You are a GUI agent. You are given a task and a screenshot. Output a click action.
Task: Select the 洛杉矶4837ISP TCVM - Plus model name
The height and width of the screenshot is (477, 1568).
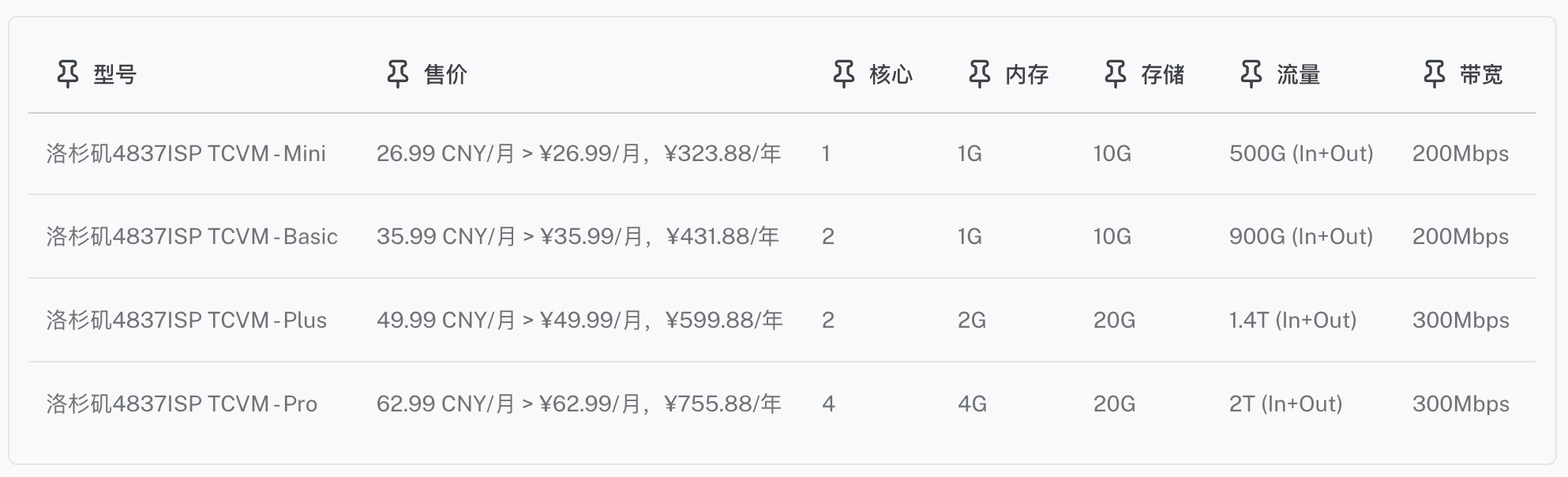pyautogui.click(x=186, y=320)
